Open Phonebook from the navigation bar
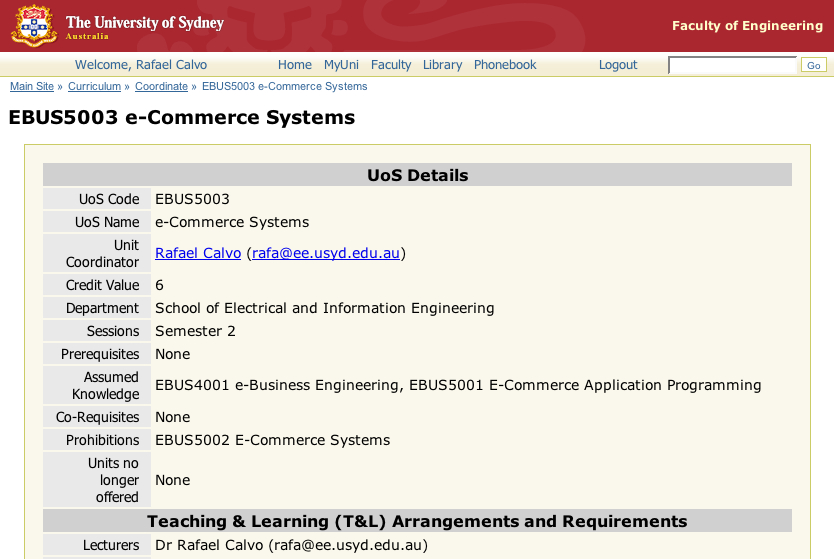Image resolution: width=834 pixels, height=559 pixels. [x=505, y=65]
